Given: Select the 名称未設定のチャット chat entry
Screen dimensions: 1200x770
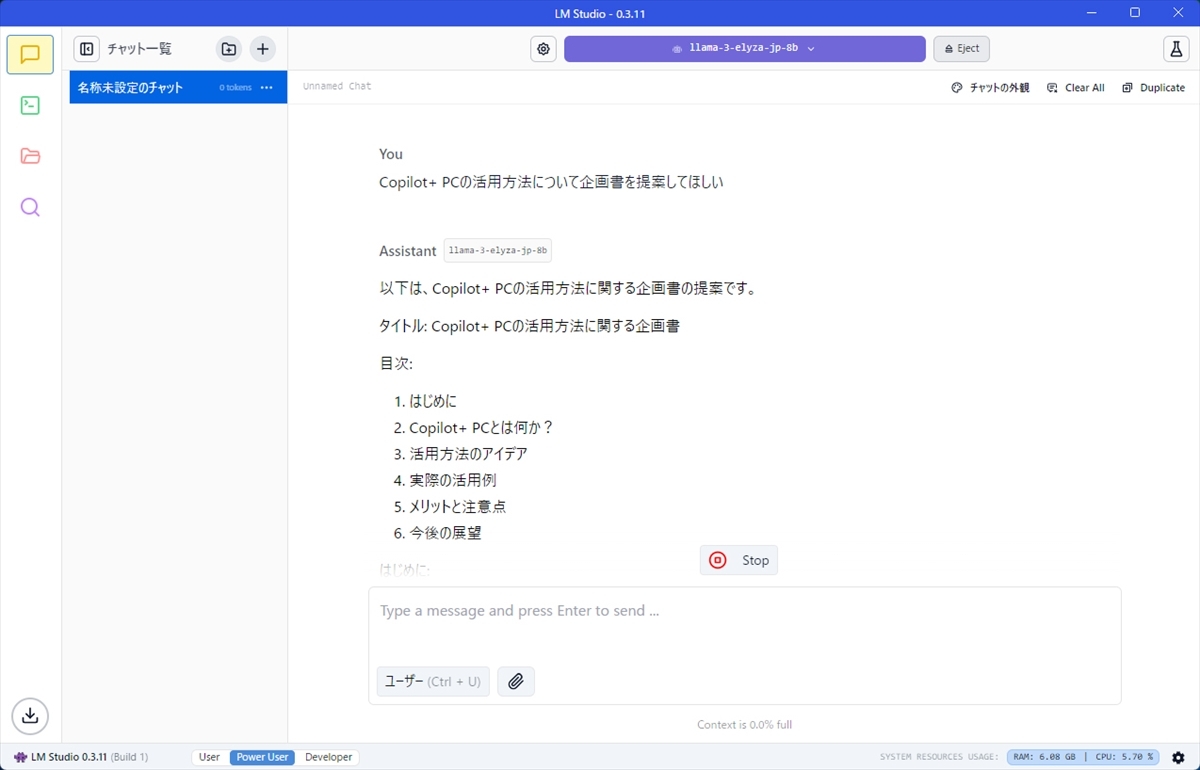Looking at the screenshot, I should point(178,88).
